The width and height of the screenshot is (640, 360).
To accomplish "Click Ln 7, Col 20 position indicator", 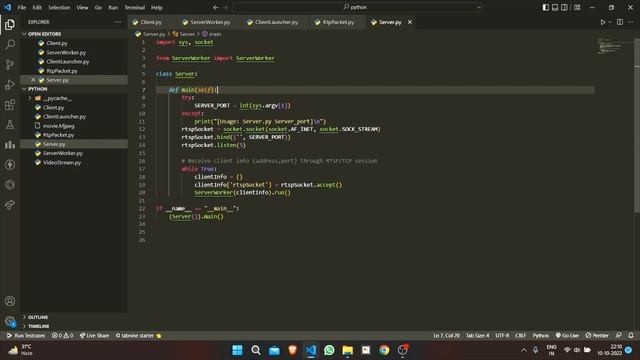I will pyautogui.click(x=447, y=336).
